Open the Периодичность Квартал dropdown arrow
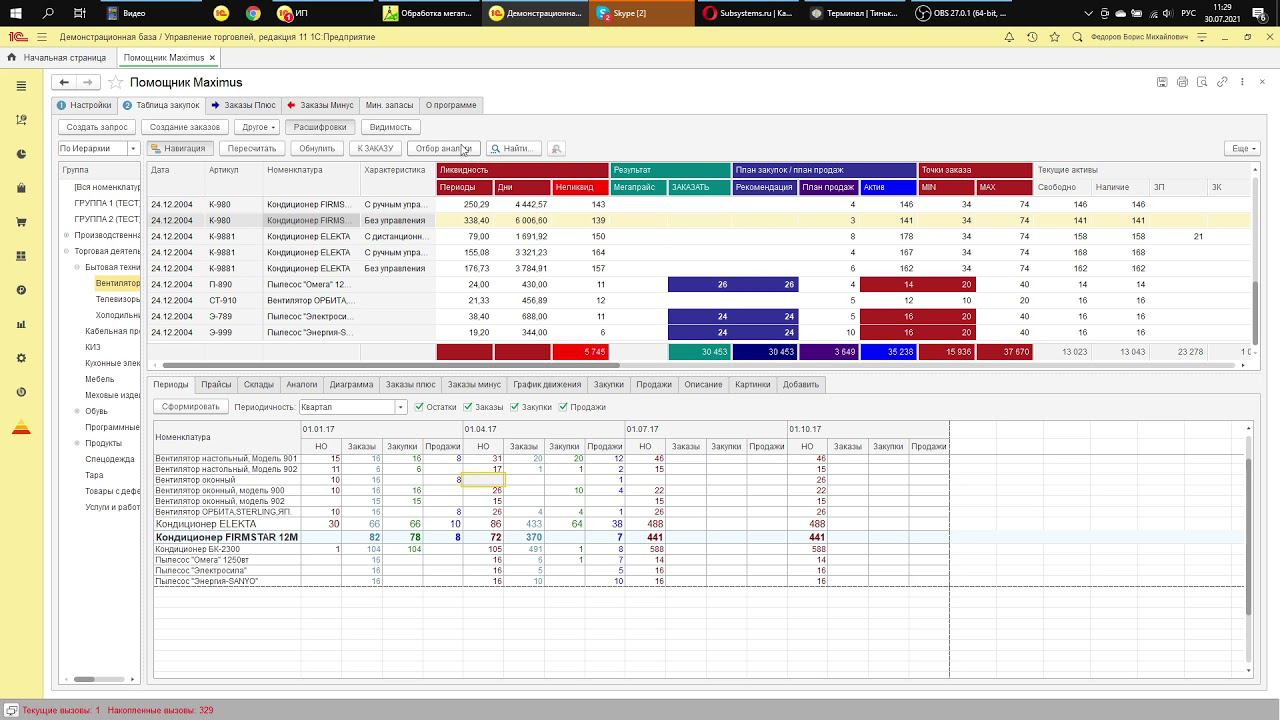The height and width of the screenshot is (720, 1280). click(x=400, y=407)
